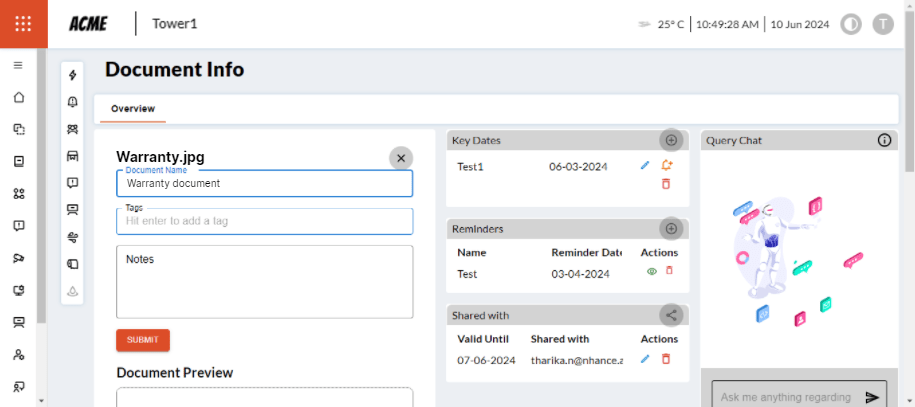The image size is (915, 407).
Task: Send the query chat message
Action: tap(872, 397)
